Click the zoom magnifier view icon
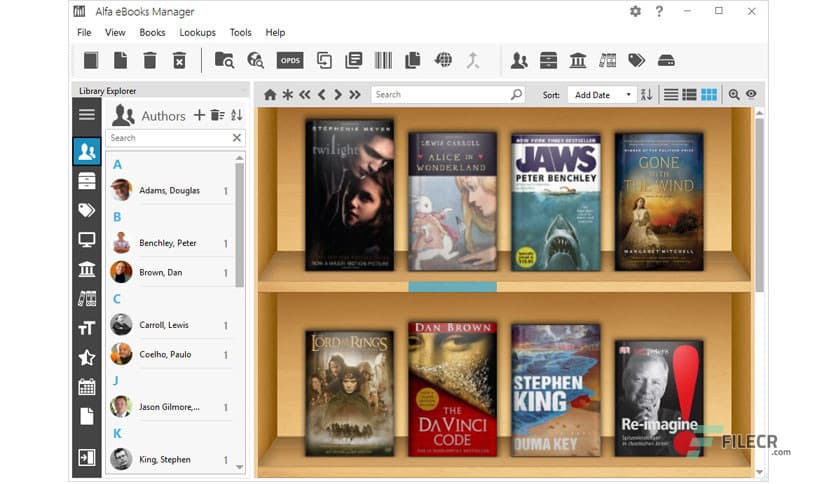Screen dimensions: 836x484 (734, 95)
